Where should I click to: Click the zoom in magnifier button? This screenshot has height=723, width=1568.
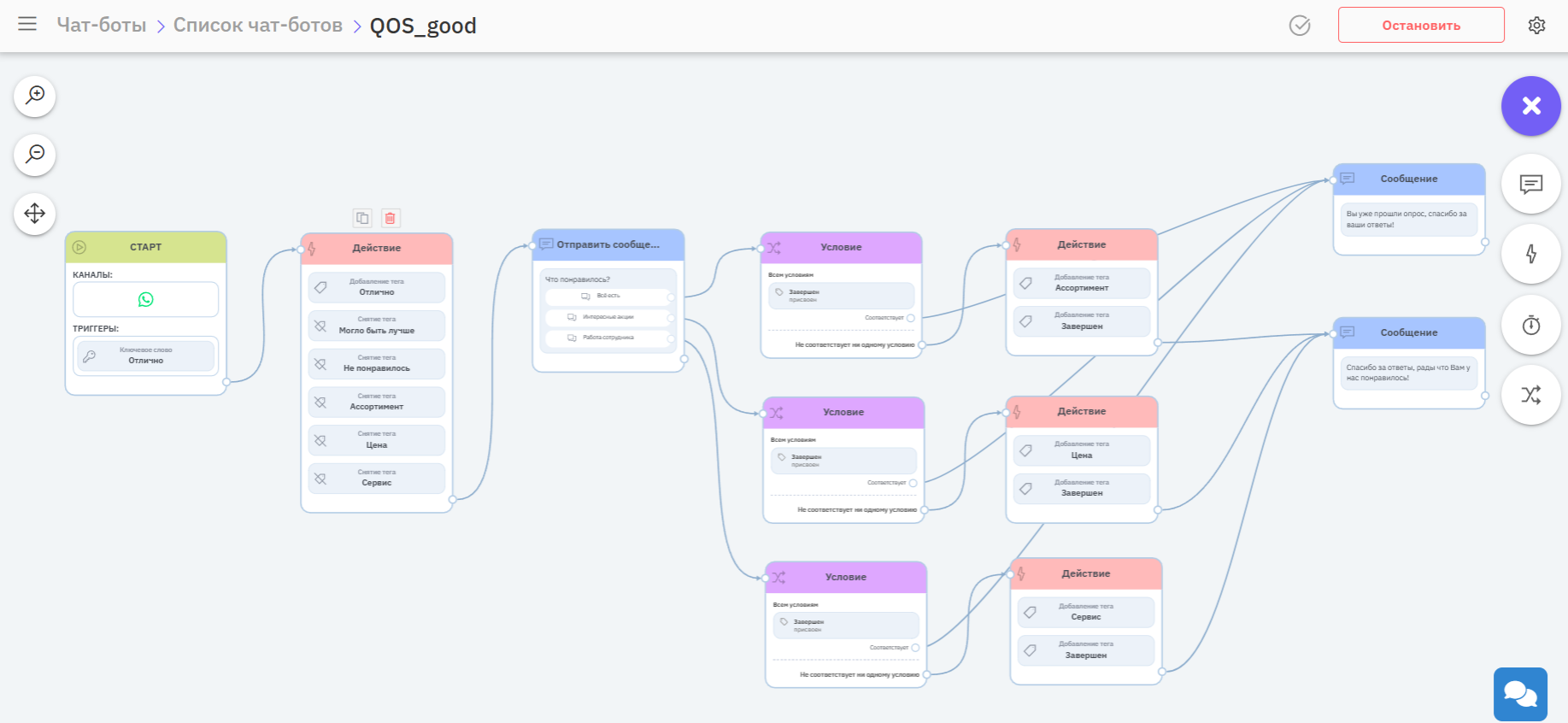35,96
